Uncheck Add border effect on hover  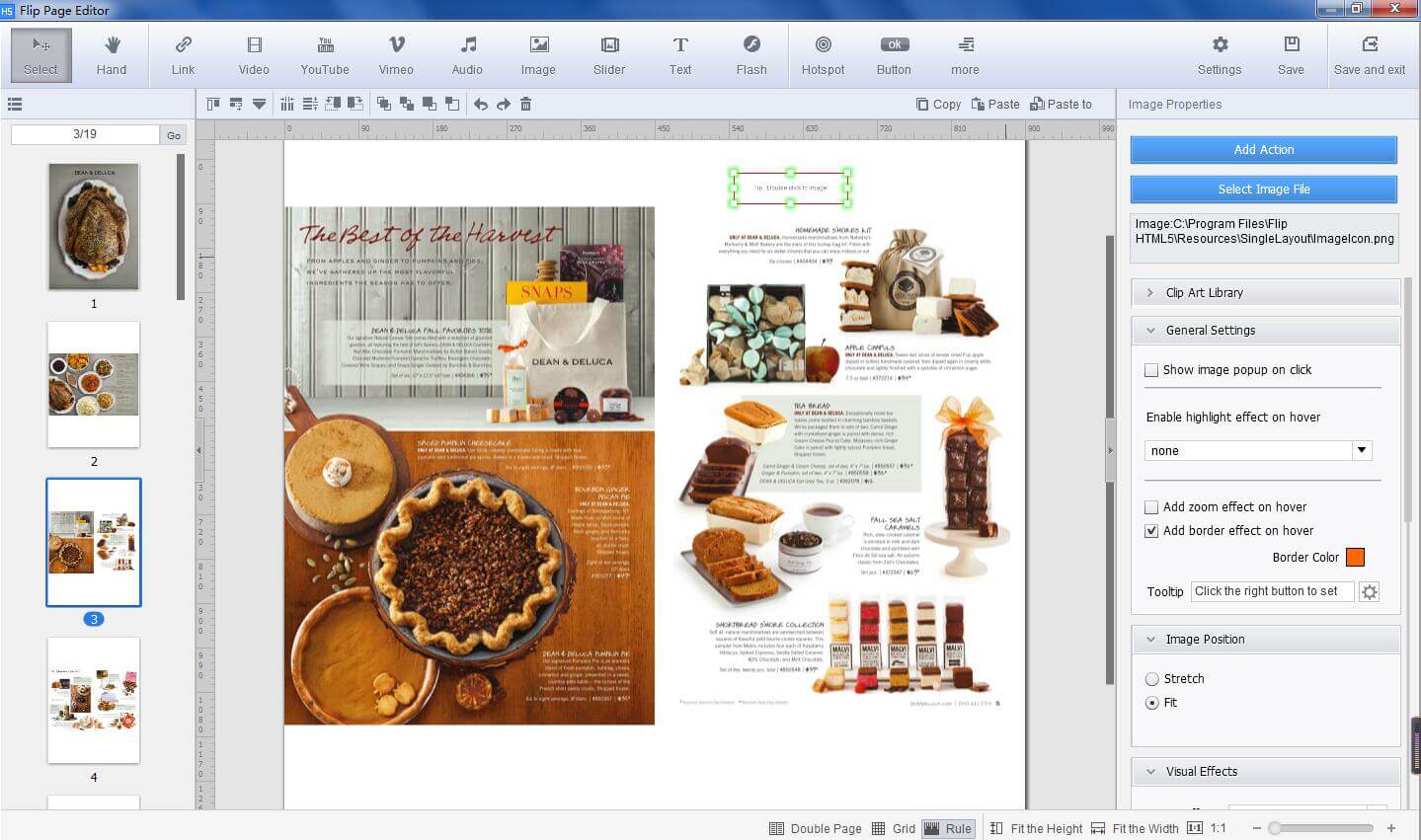[1150, 530]
